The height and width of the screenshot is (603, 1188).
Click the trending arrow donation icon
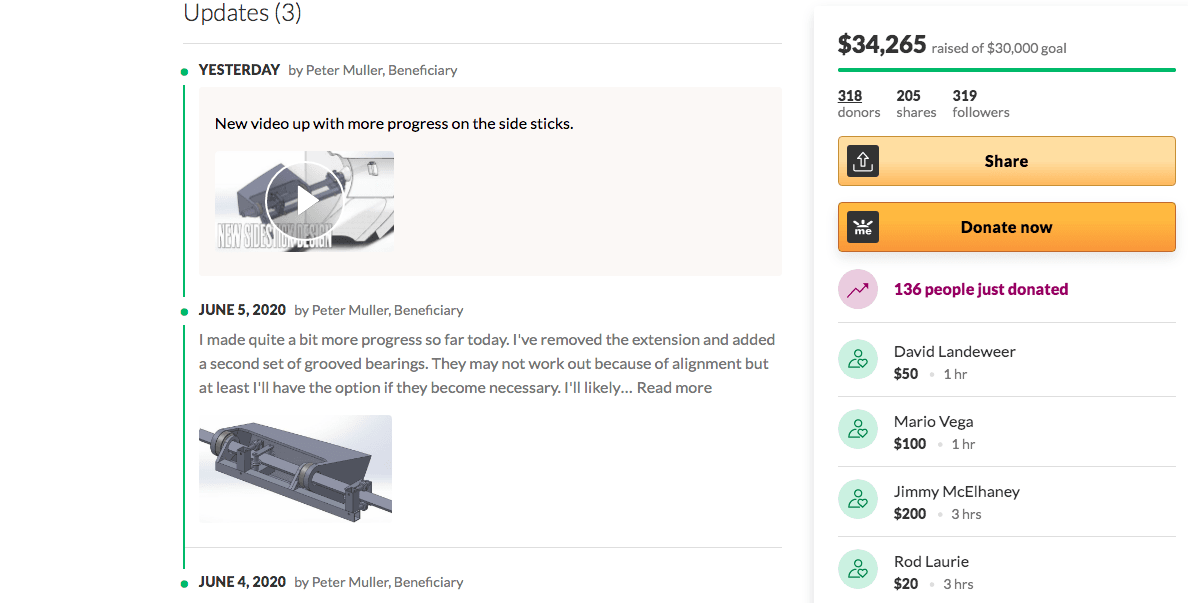pos(857,289)
